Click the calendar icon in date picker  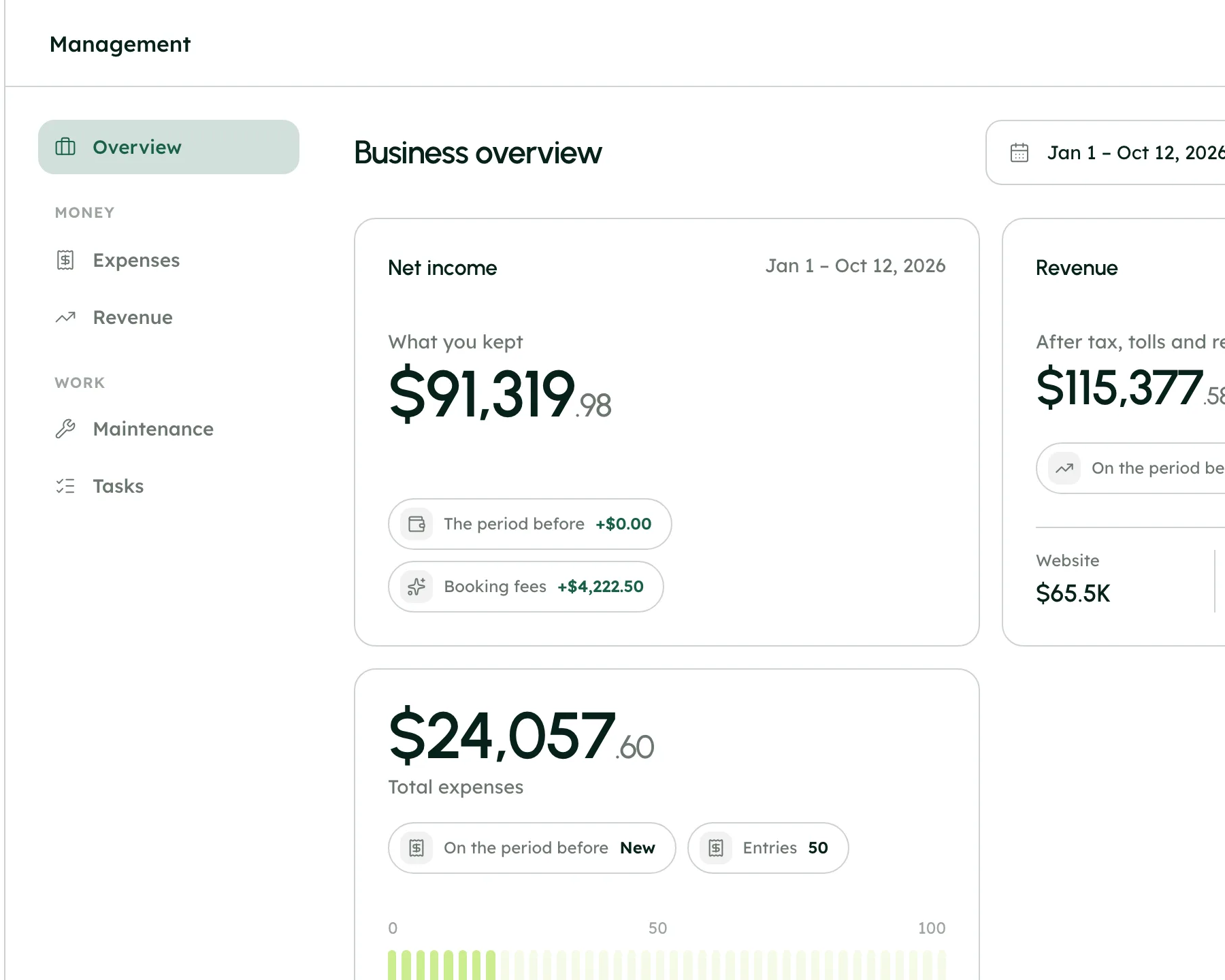point(1019,152)
